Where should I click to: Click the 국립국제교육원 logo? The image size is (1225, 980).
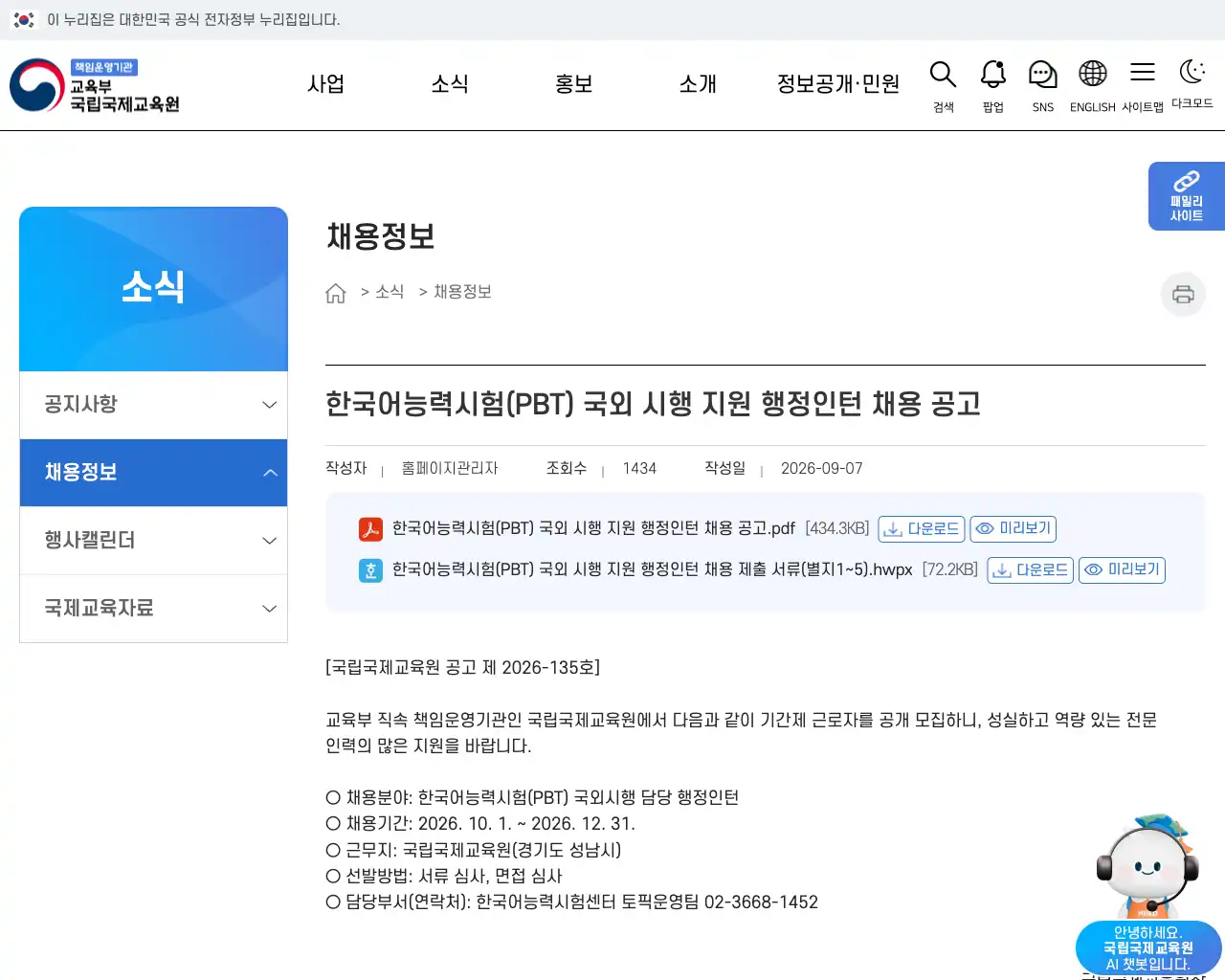pyautogui.click(x=95, y=85)
